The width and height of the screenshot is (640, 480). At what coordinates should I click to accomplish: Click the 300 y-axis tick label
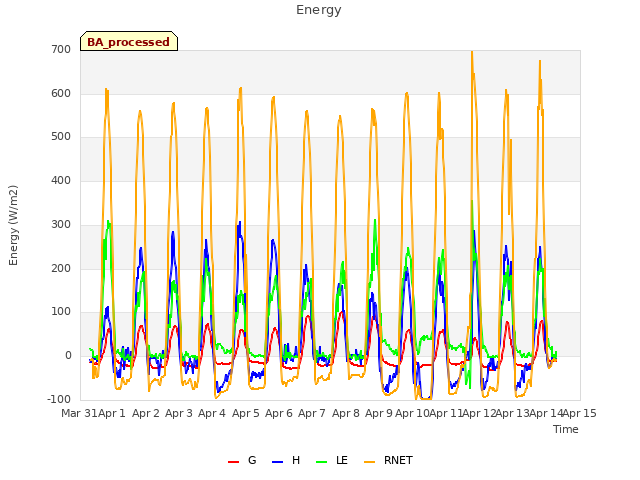point(61,224)
